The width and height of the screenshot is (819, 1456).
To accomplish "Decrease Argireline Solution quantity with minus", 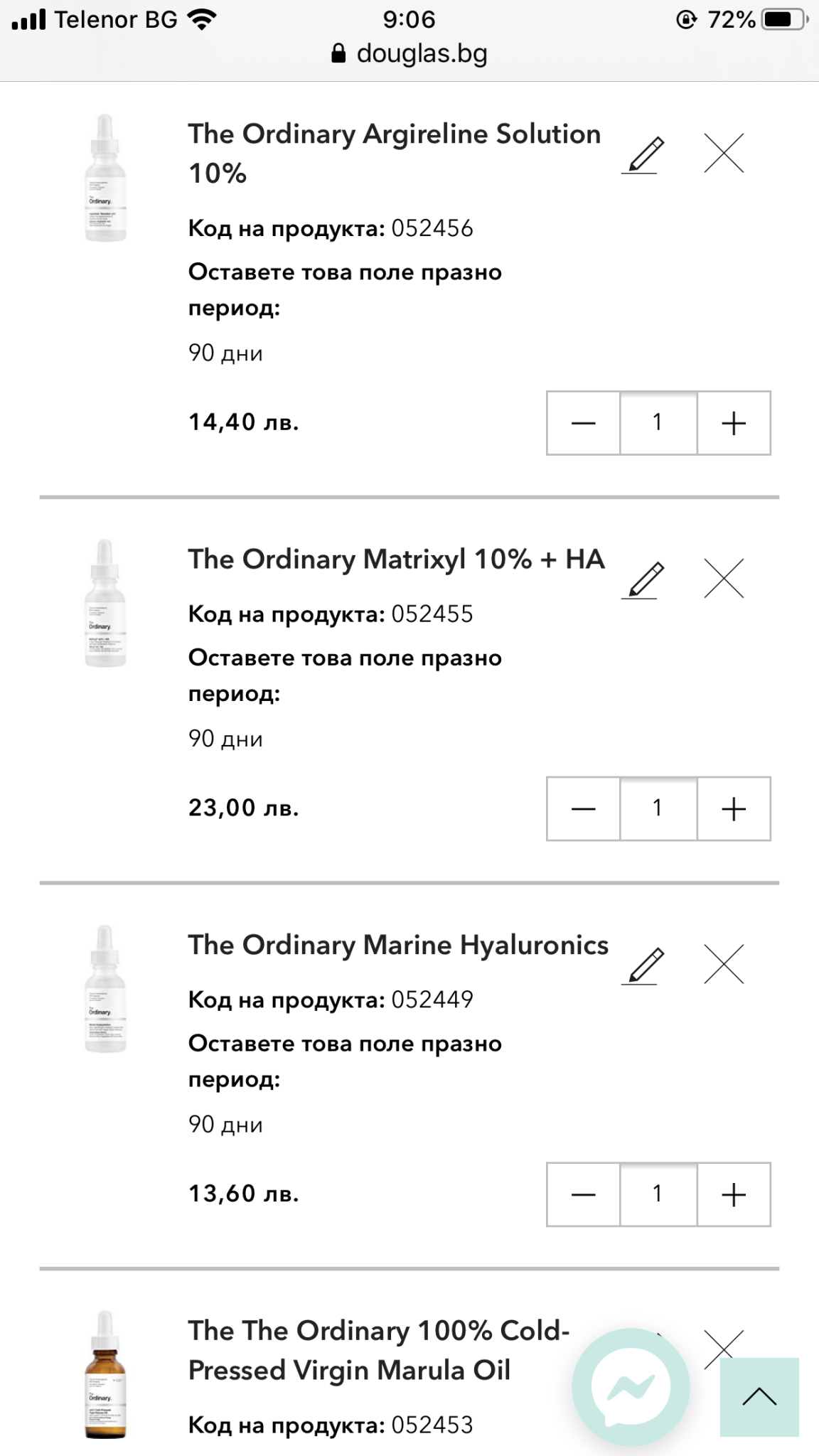I will 583,423.
